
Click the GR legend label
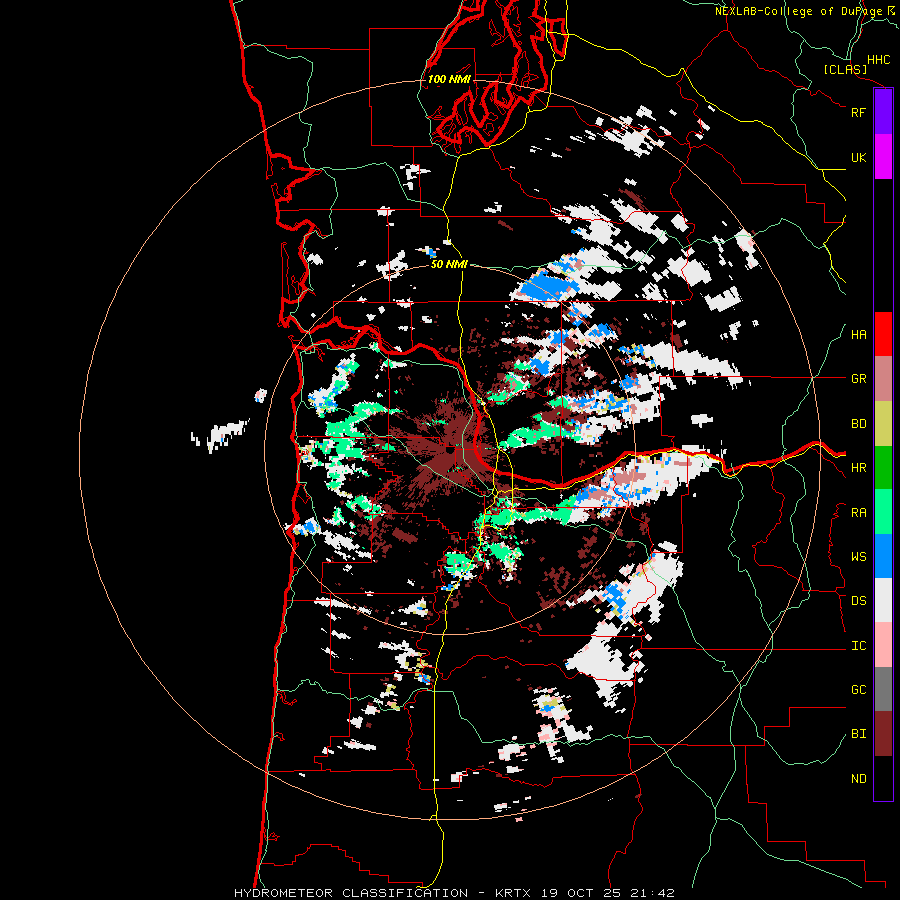859,379
